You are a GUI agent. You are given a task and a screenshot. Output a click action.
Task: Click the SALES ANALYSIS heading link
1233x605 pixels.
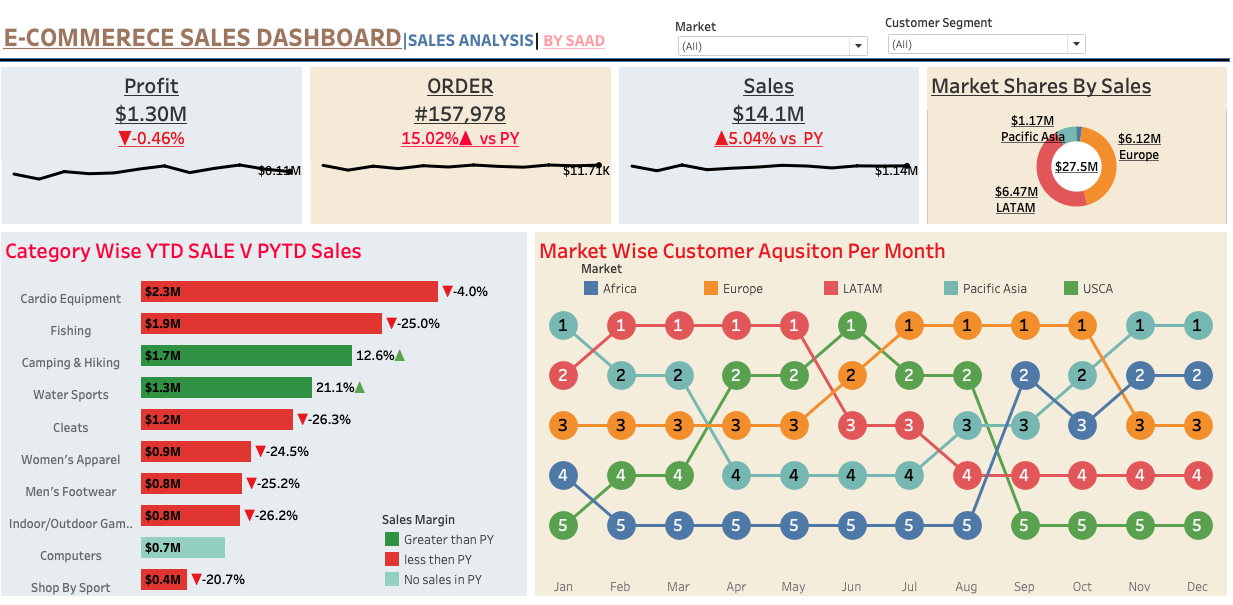470,40
